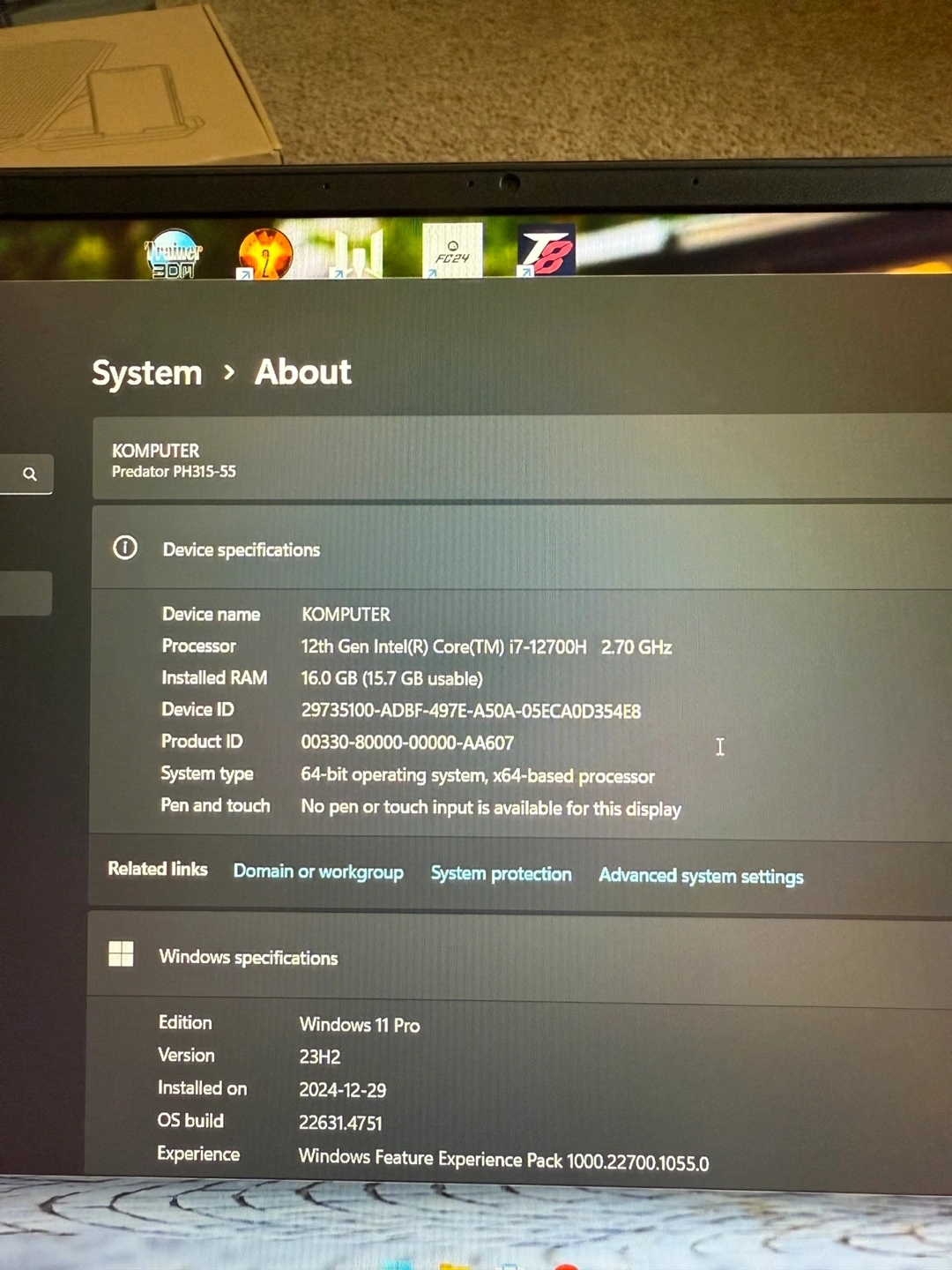
Task: Collapse the Device specifications section
Action: pos(522,549)
